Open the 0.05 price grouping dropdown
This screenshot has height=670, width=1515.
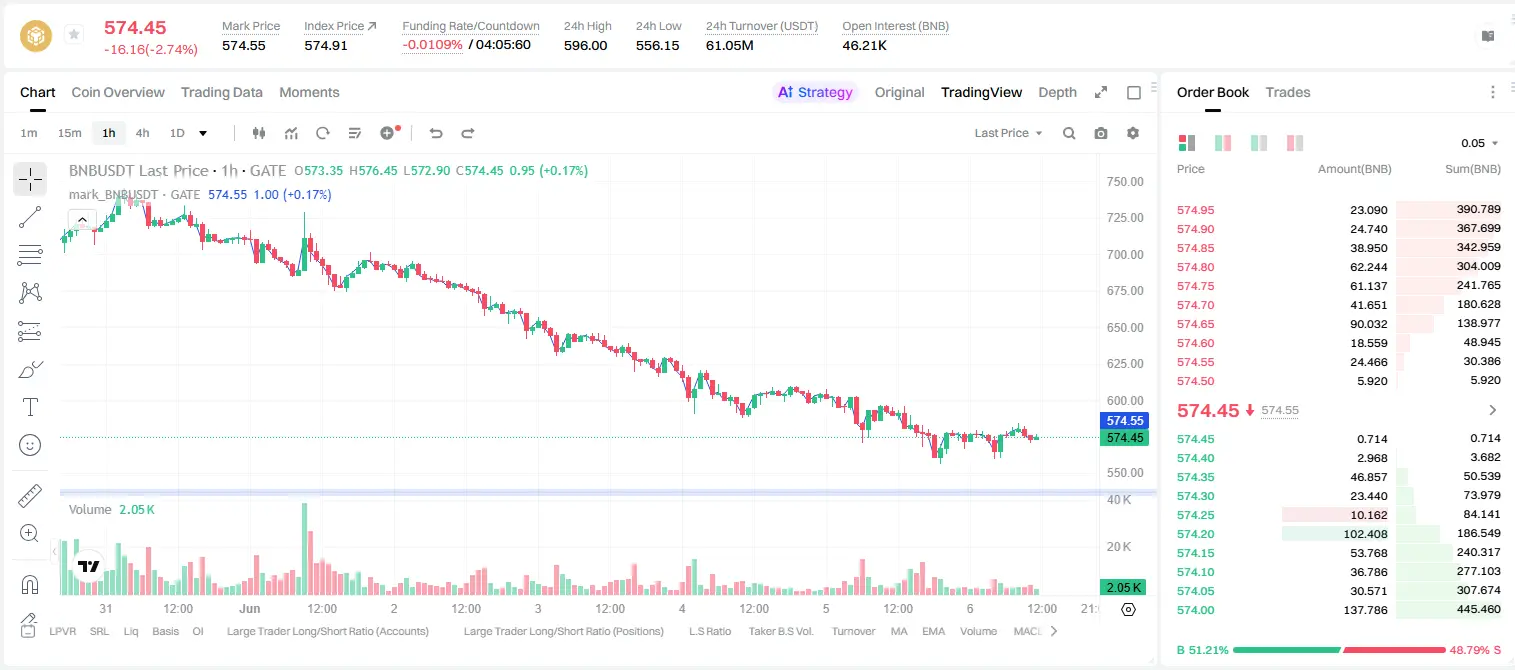(x=1480, y=143)
